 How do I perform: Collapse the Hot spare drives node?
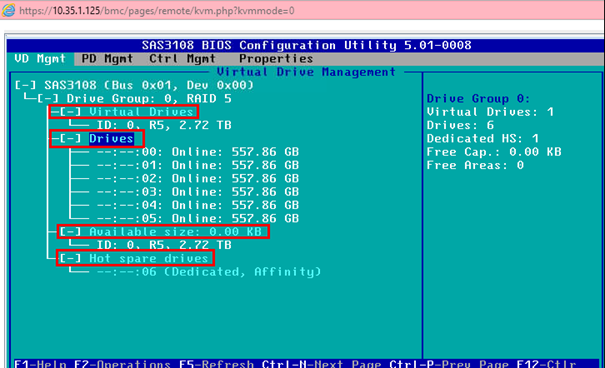coord(70,258)
